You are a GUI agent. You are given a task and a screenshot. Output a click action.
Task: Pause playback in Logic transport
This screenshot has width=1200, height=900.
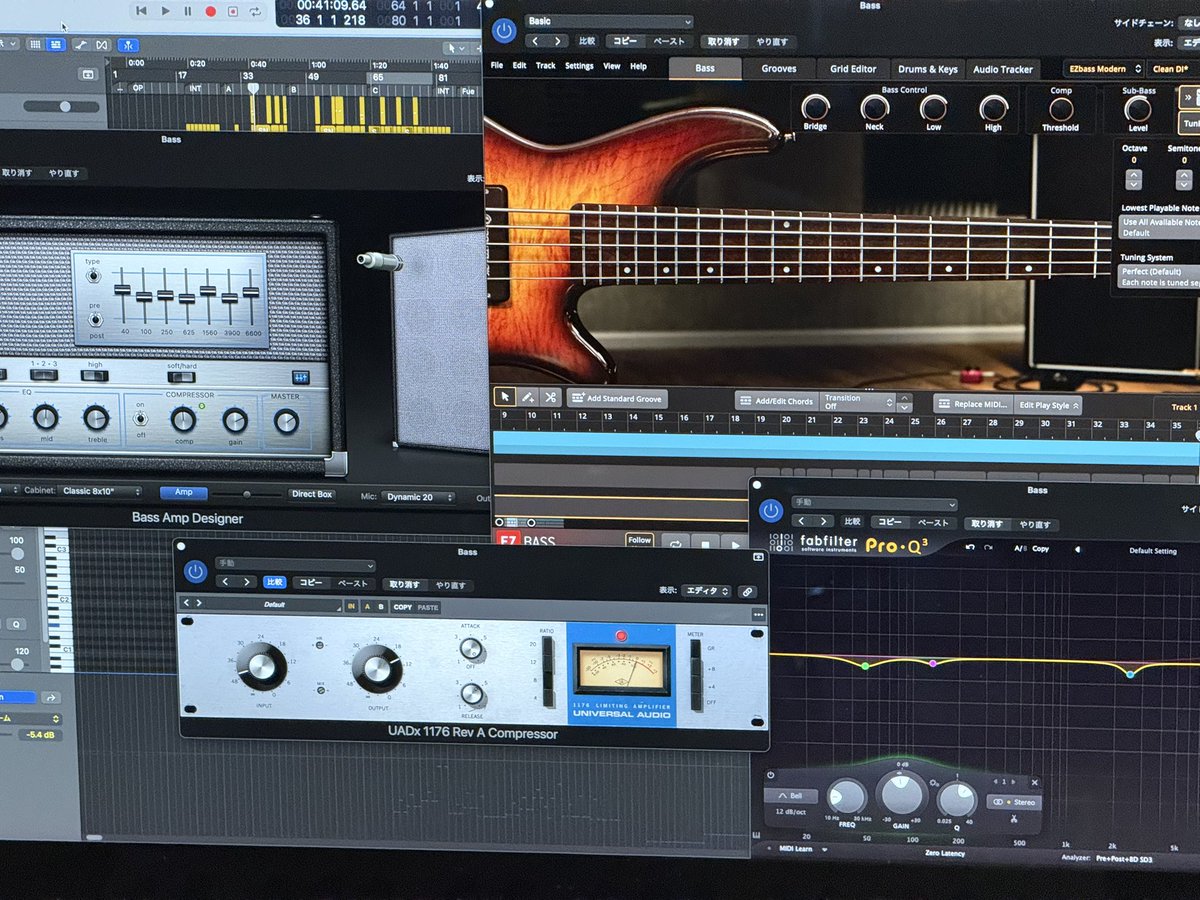[x=188, y=11]
